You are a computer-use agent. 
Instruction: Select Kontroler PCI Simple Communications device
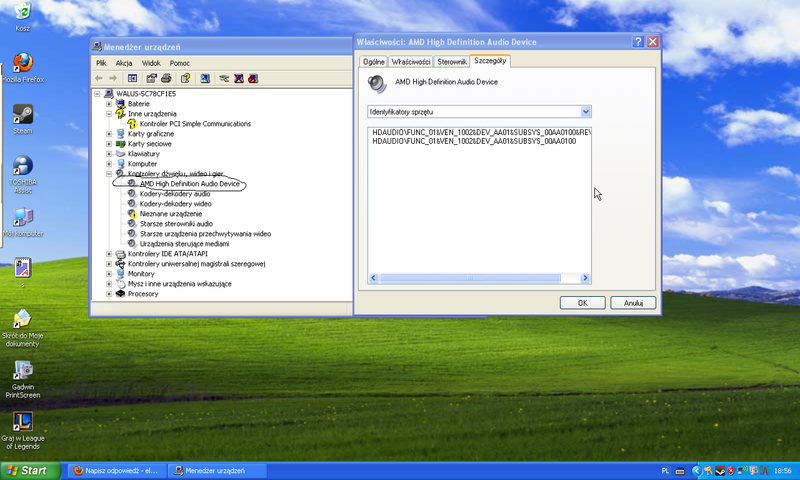(195, 123)
